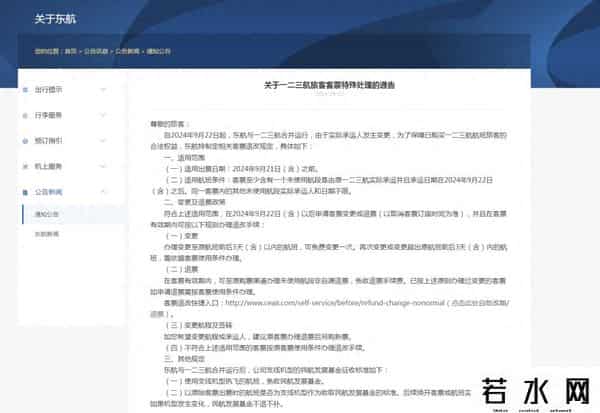Click the 您的位置 breadcrumb label

tap(47, 51)
